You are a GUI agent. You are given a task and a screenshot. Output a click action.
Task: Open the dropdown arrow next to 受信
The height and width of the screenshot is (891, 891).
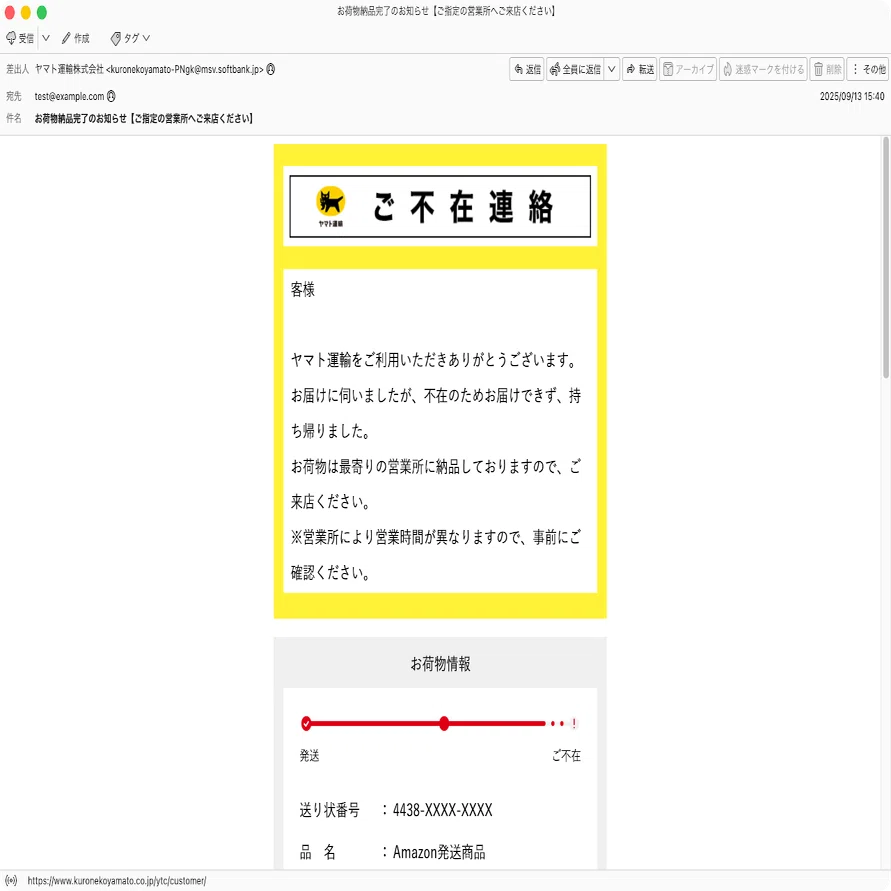46,38
